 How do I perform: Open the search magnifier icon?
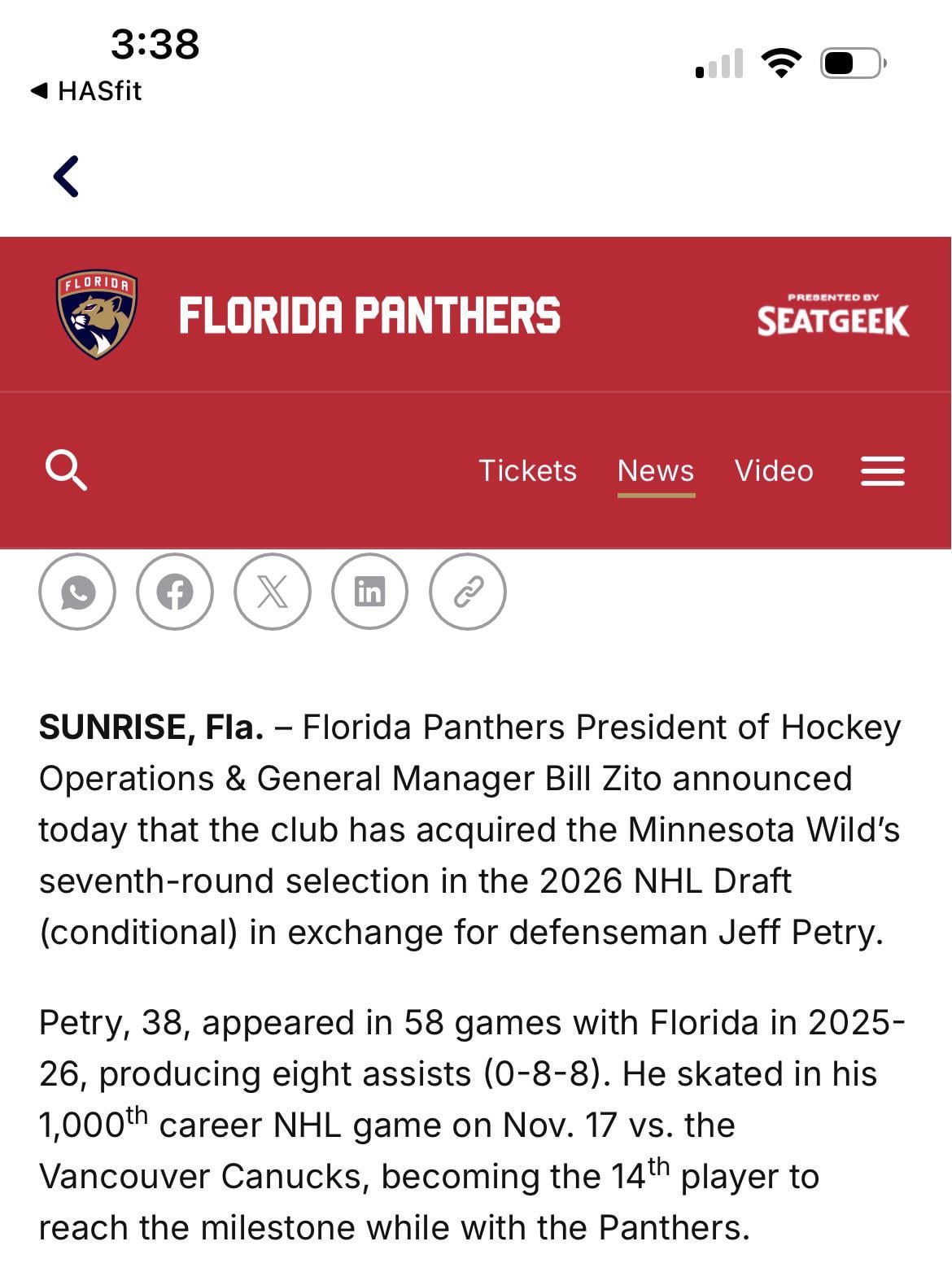coord(66,470)
